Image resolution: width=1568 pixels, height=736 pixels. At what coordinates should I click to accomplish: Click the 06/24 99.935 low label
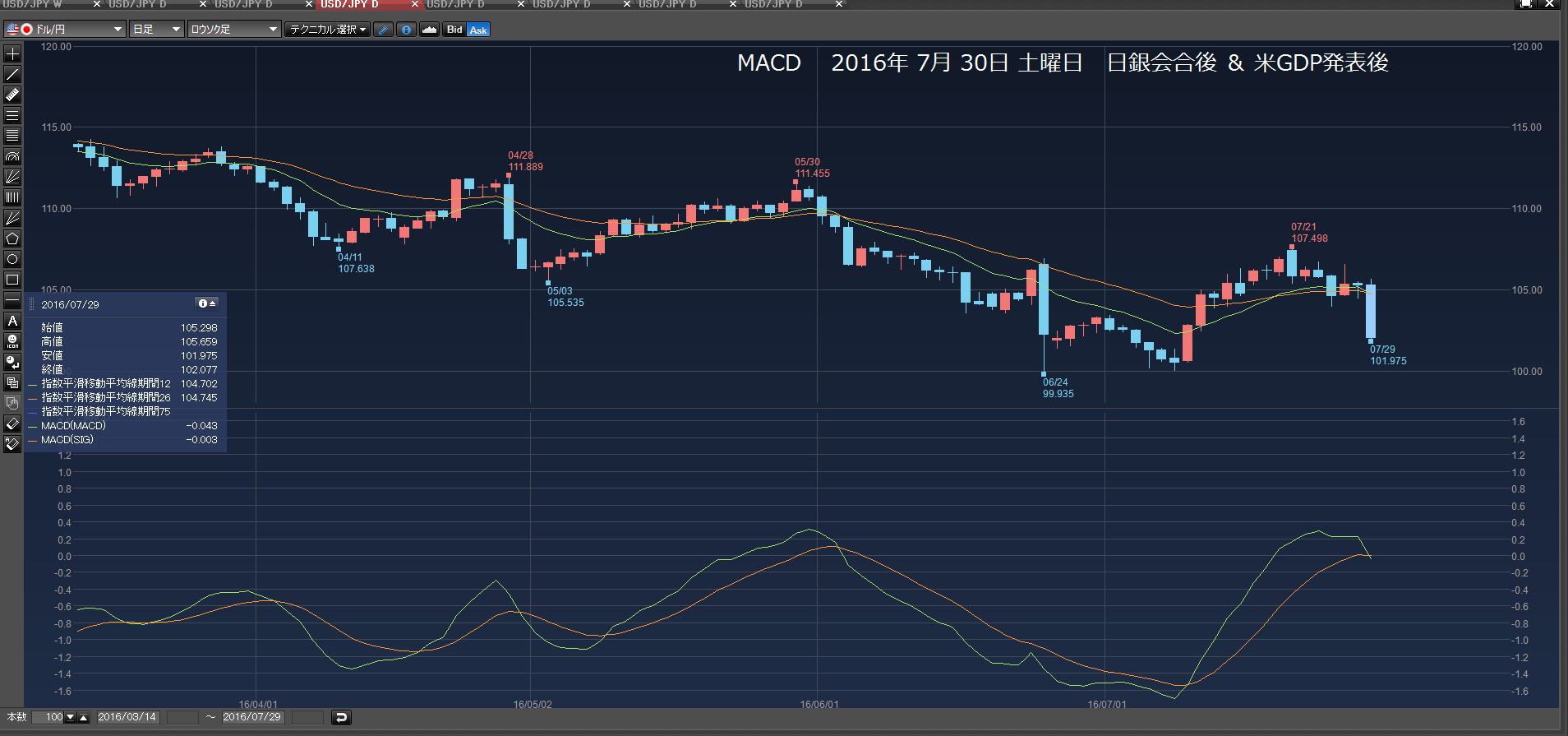[1058, 388]
